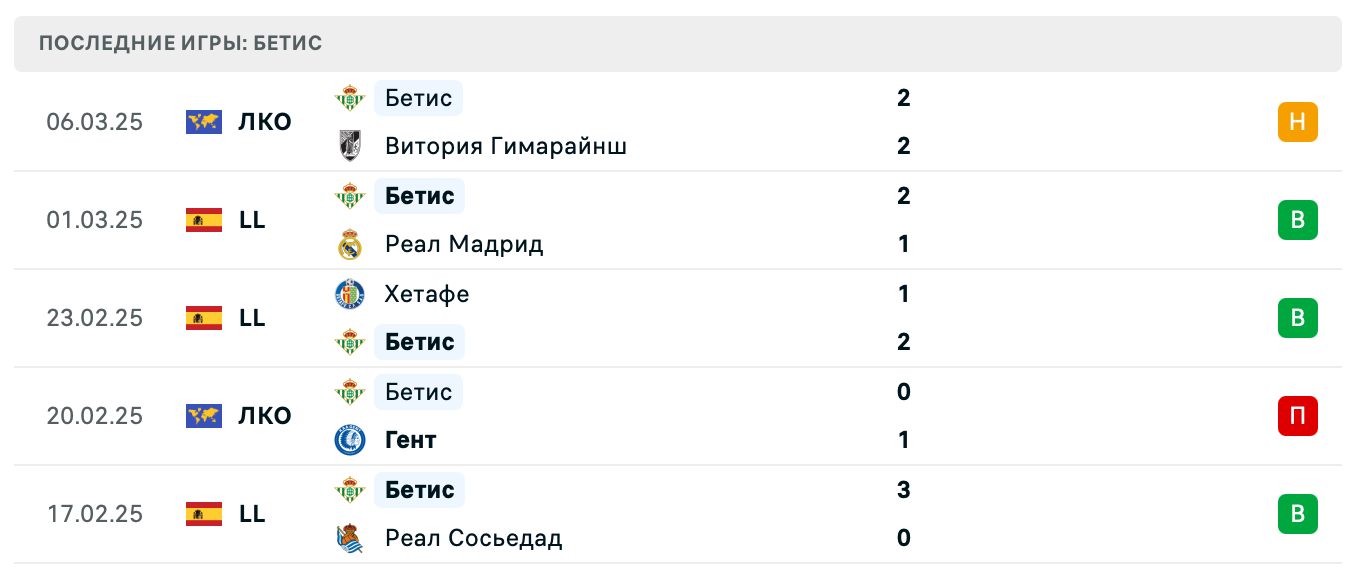Open the Реал Мадрид team link

point(464,244)
